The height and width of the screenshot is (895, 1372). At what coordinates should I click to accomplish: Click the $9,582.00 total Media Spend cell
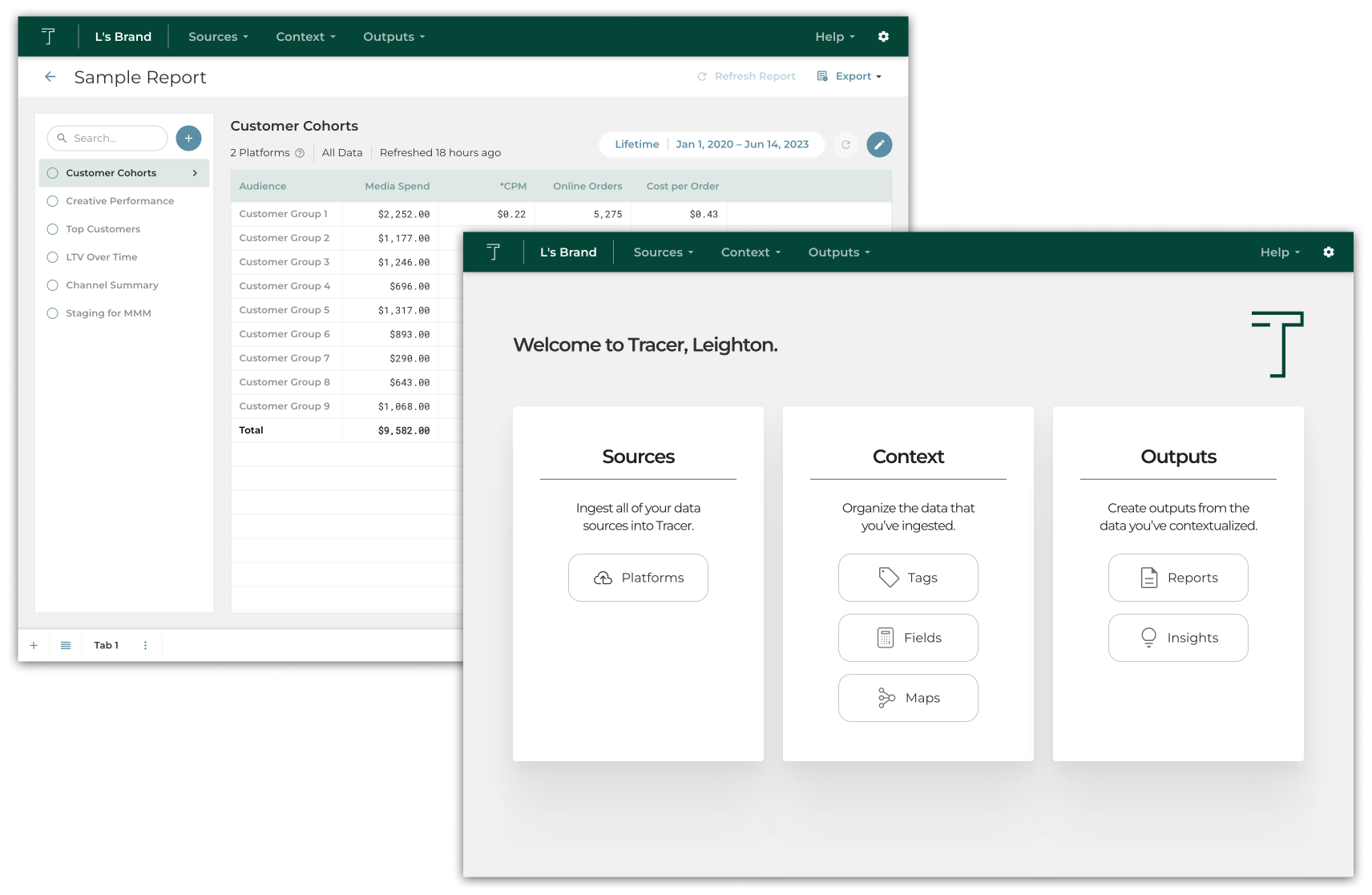(x=404, y=430)
